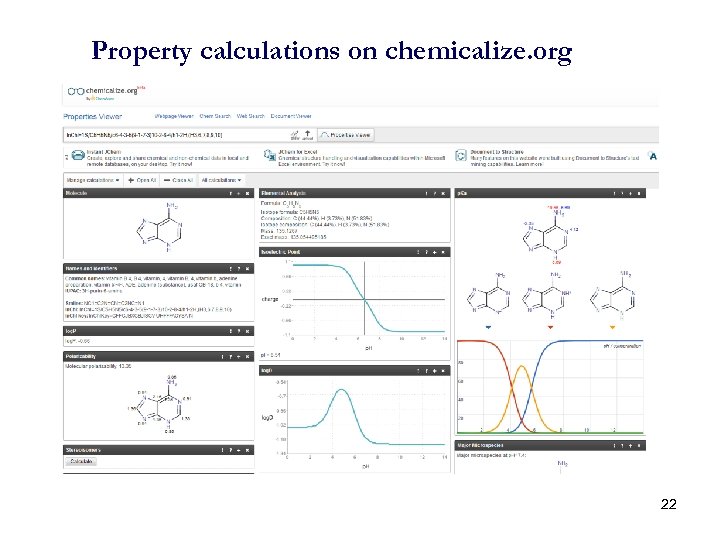Select the blue microspecies triangle marker
Screen dimensions: 720x540
488,327
